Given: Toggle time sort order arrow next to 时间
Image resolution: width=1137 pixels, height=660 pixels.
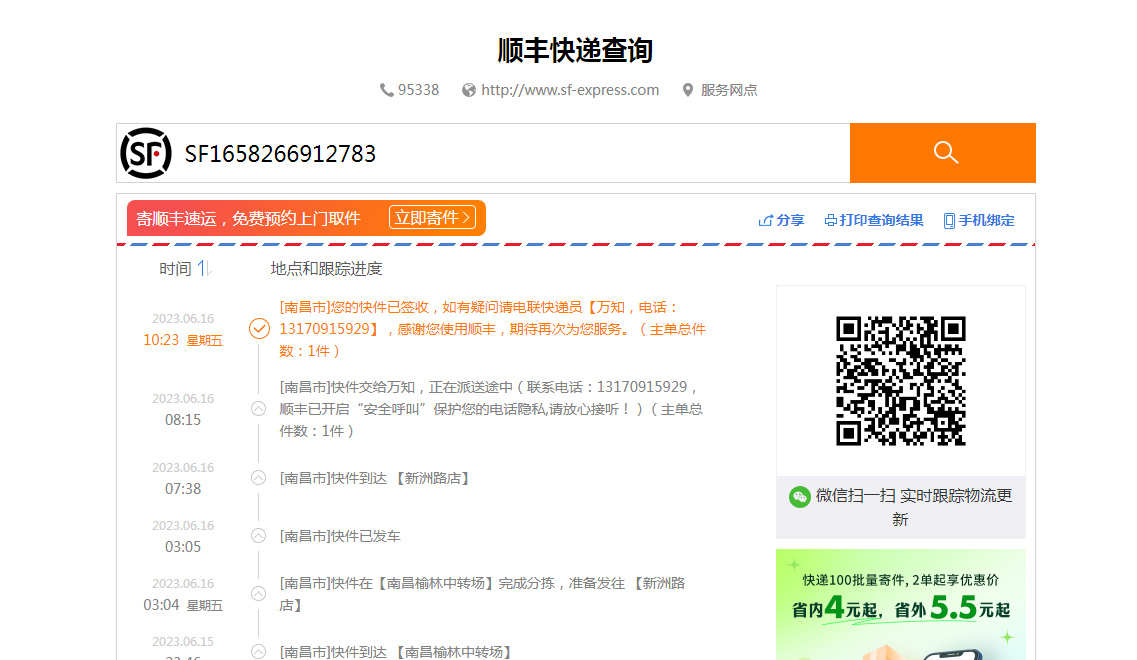Looking at the screenshot, I should [x=204, y=268].
